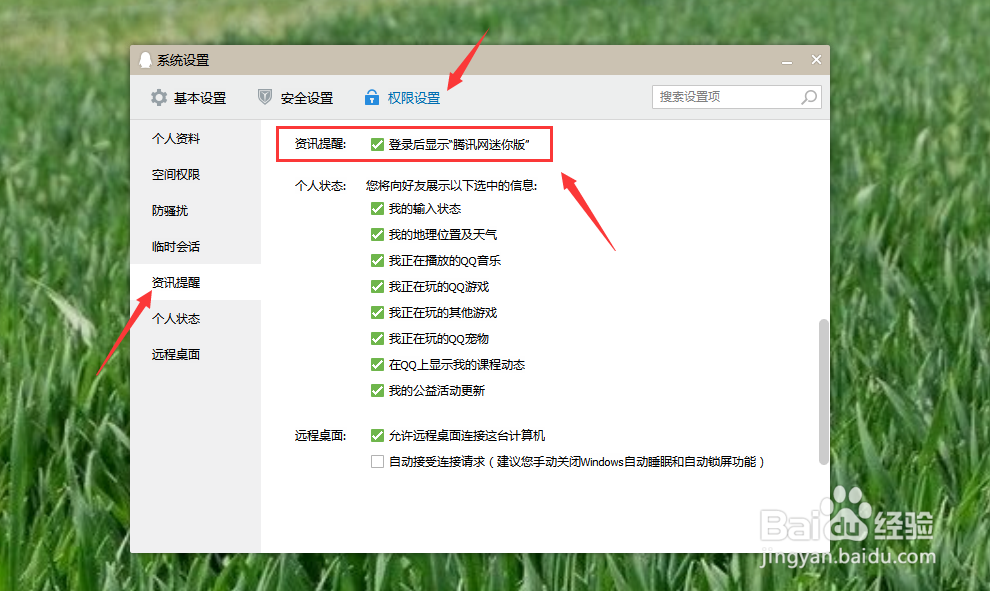Disable 登录后显示"腾讯网迷你版"
This screenshot has width=990, height=591.
point(377,144)
